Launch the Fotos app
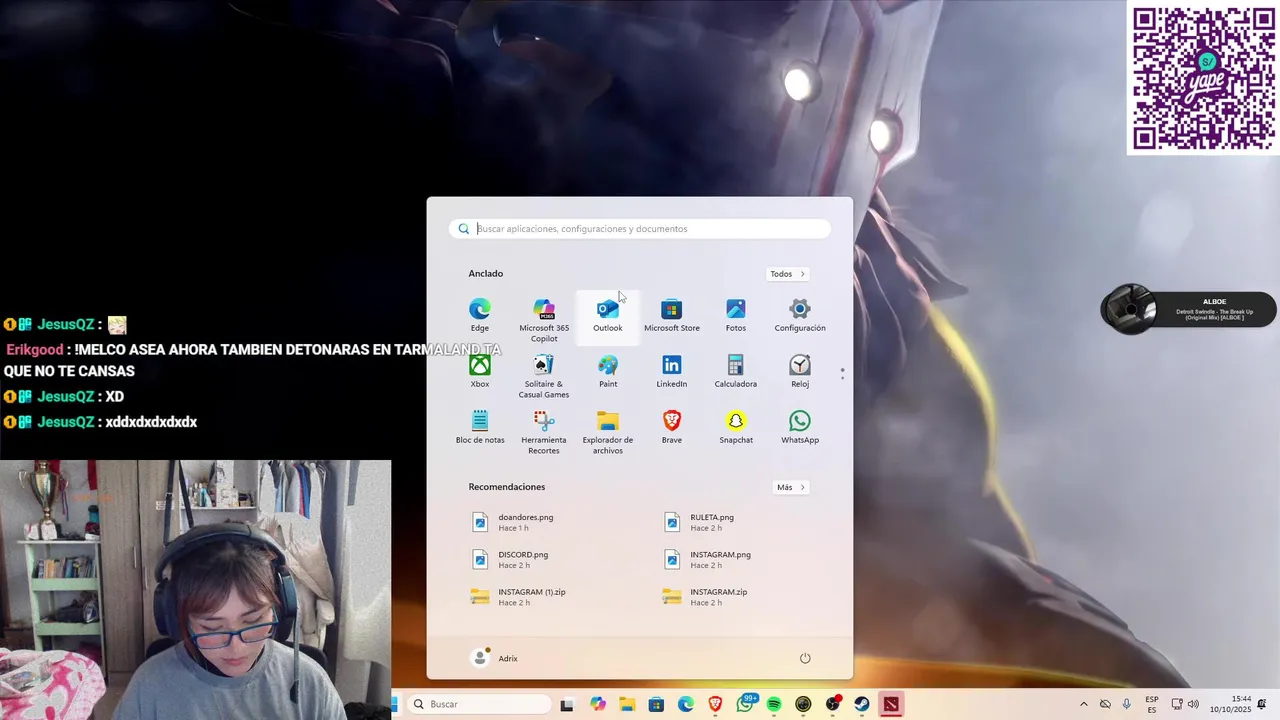Viewport: 1280px width, 720px height. [736, 316]
